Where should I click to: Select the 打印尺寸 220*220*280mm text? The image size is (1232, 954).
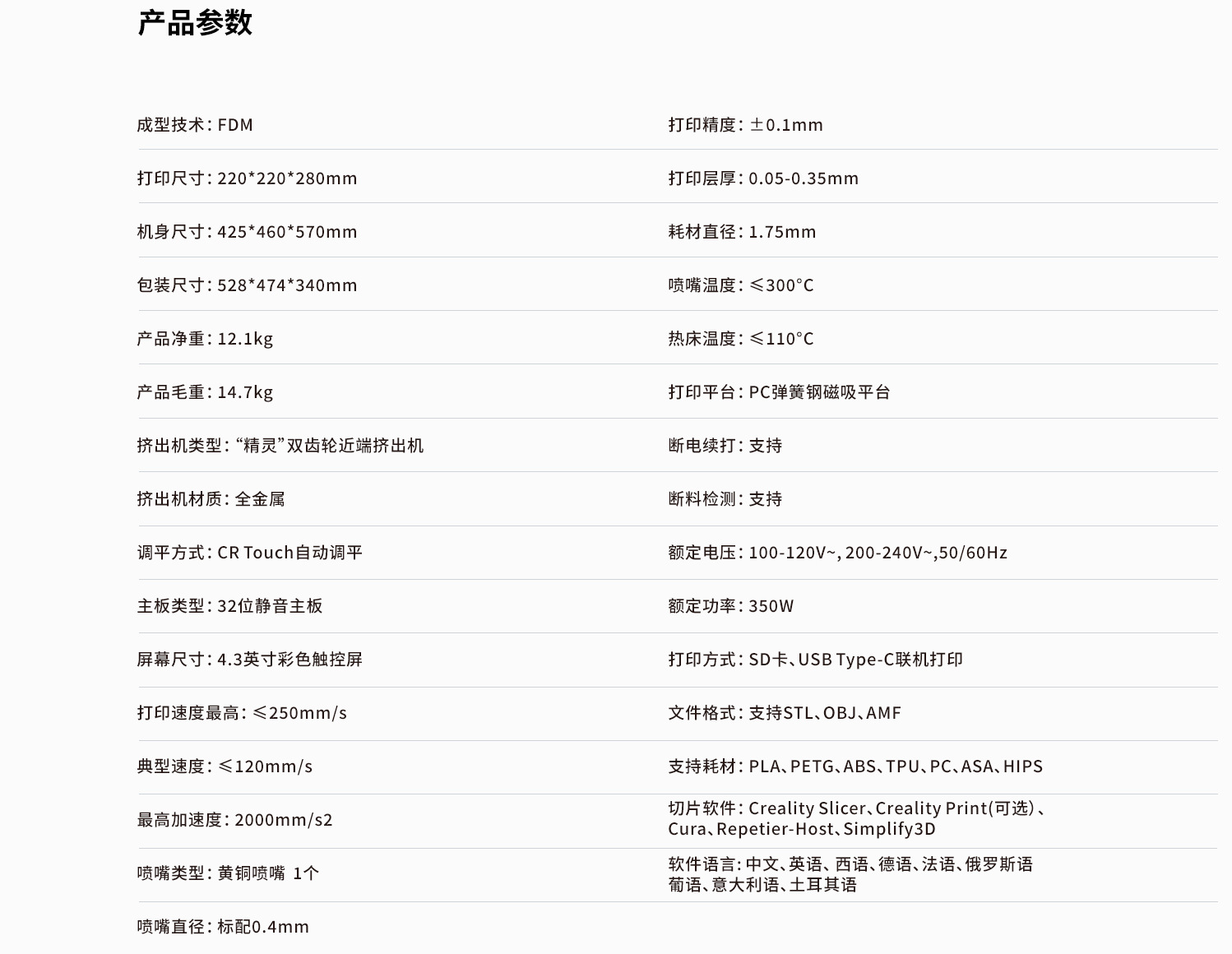247,178
